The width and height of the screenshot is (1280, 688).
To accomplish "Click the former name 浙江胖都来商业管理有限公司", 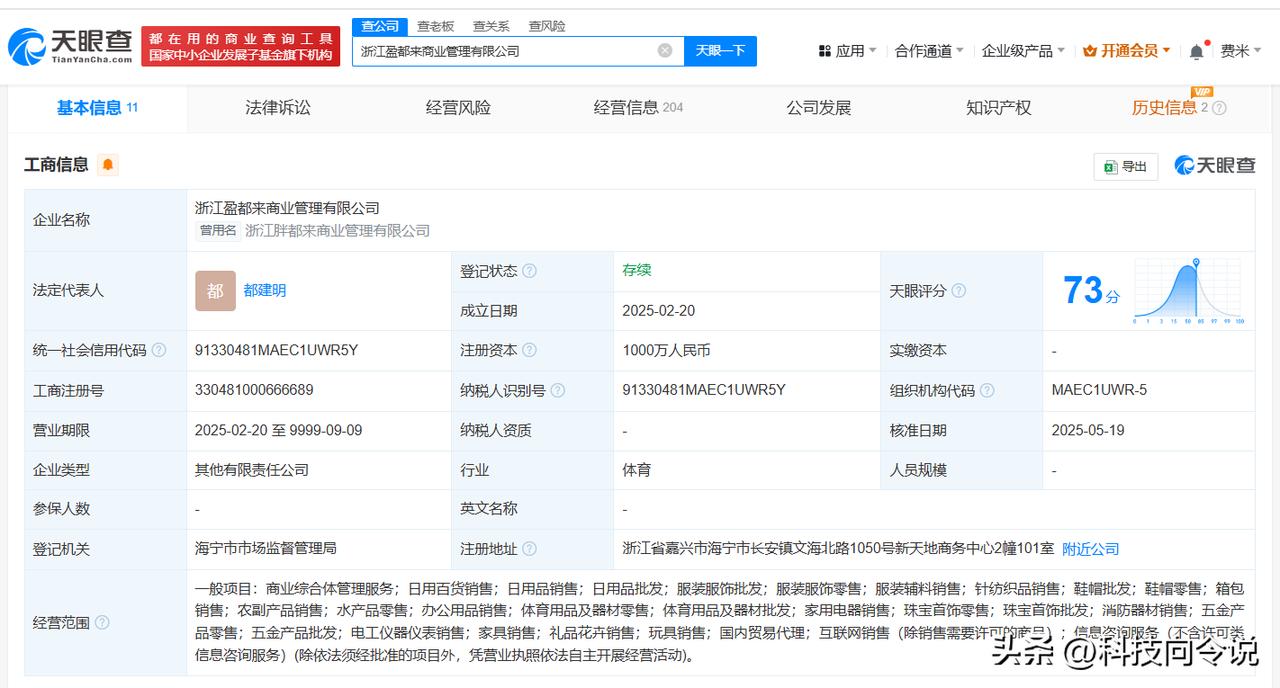I will click(x=337, y=231).
